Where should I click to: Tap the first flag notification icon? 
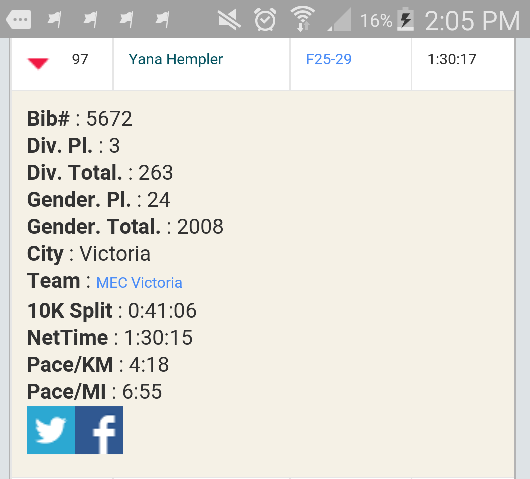tap(54, 19)
